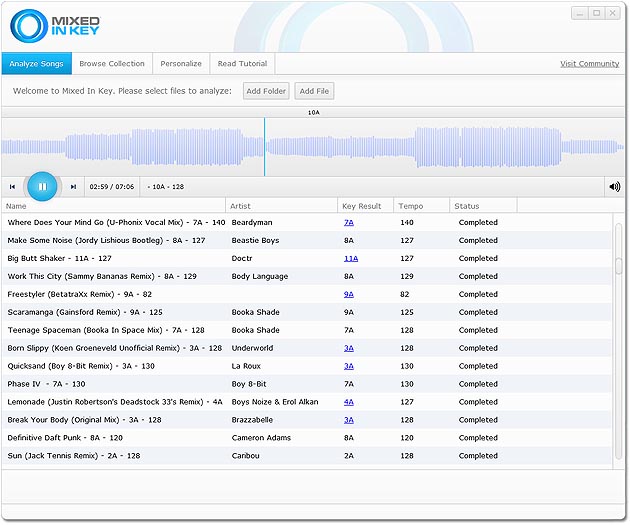The width and height of the screenshot is (630, 525).
Task: Select 'Where Does Your Mind Go' song row
Action: click(x=307, y=223)
